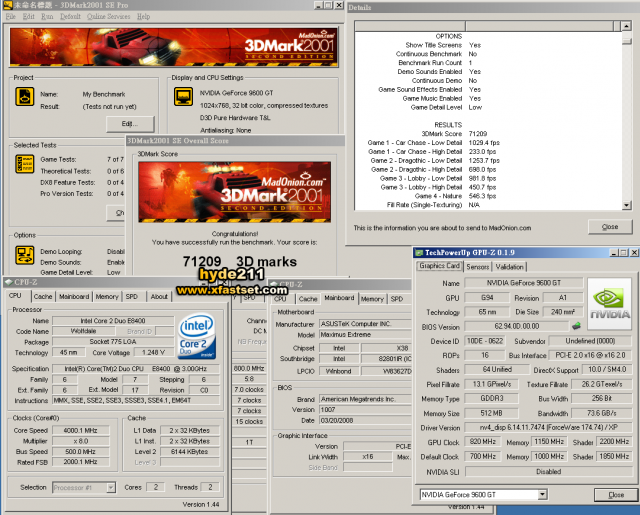Click the Options demo looping icon

tap(24, 255)
